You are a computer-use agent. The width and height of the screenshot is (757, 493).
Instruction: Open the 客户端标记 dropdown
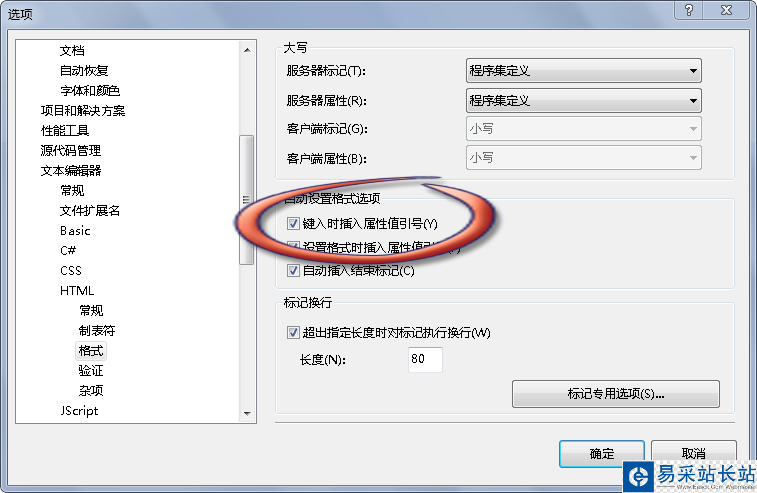[x=584, y=129]
